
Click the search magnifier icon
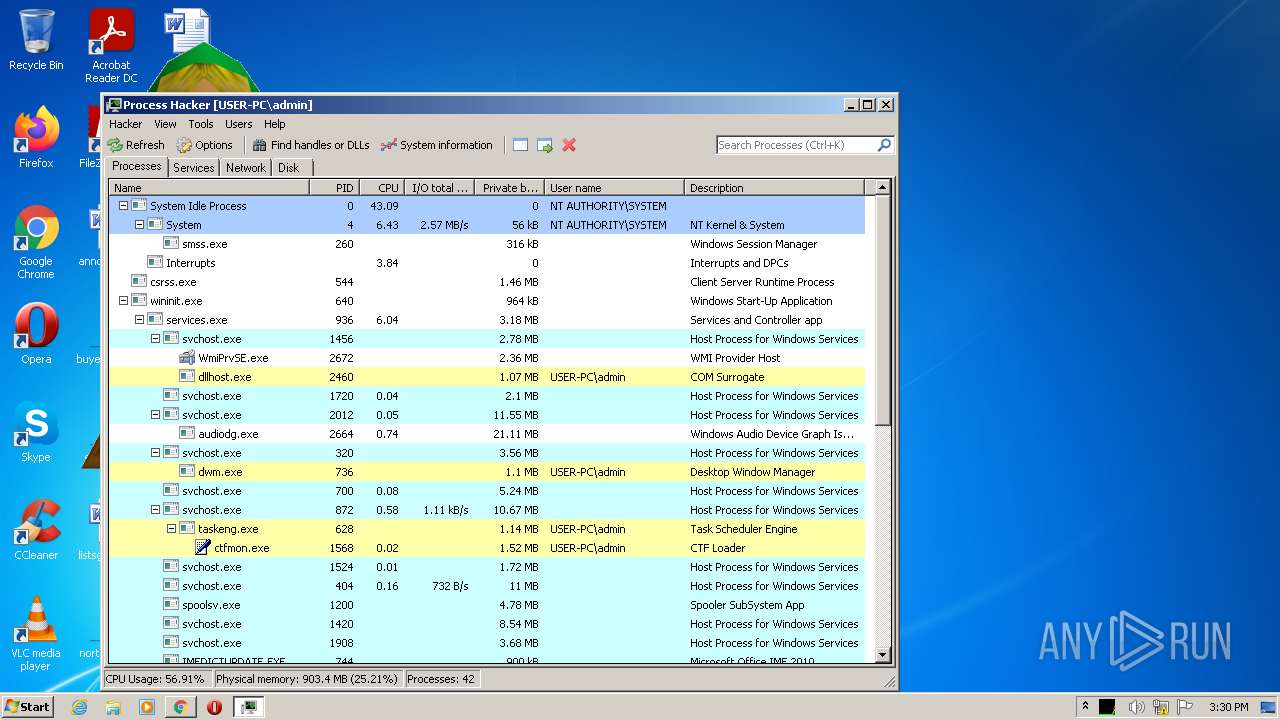(884, 145)
